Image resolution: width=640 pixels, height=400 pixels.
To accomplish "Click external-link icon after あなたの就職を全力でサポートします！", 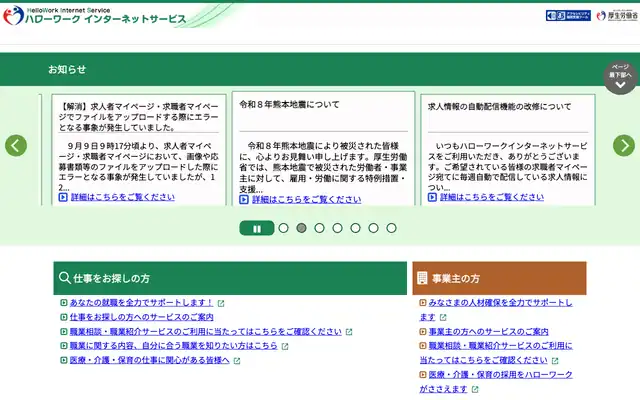I will tap(221, 303).
